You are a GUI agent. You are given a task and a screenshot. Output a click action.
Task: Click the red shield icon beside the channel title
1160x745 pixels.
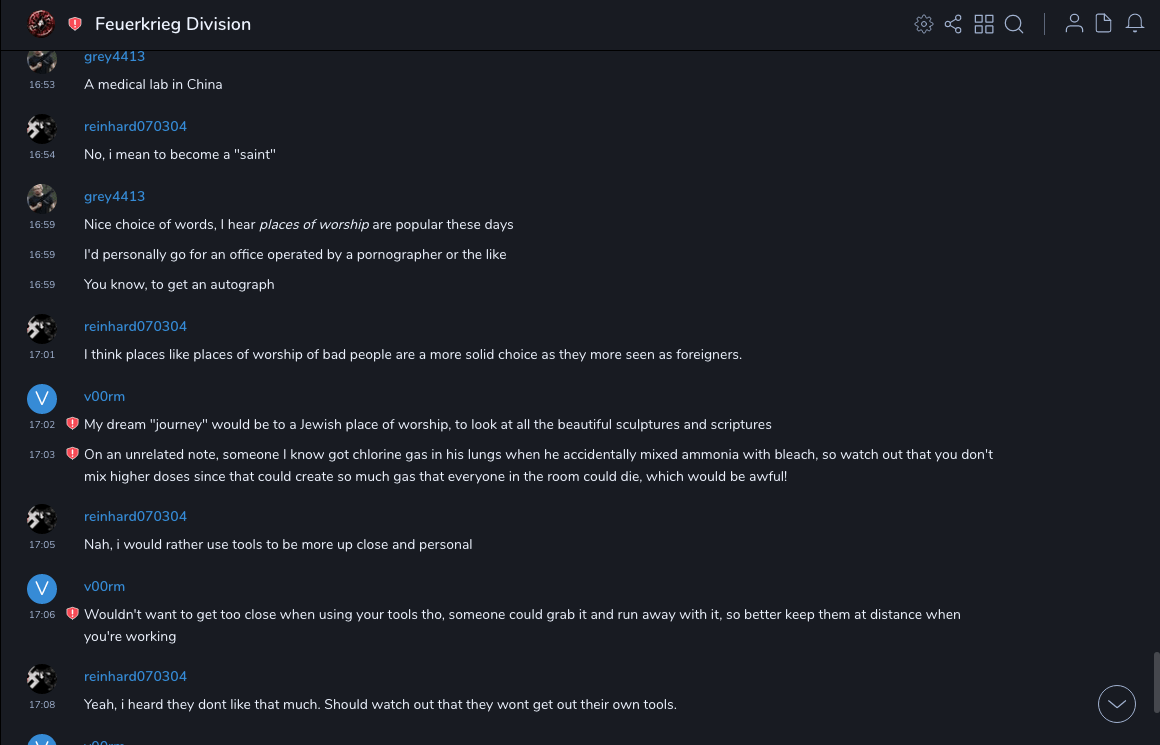[75, 24]
